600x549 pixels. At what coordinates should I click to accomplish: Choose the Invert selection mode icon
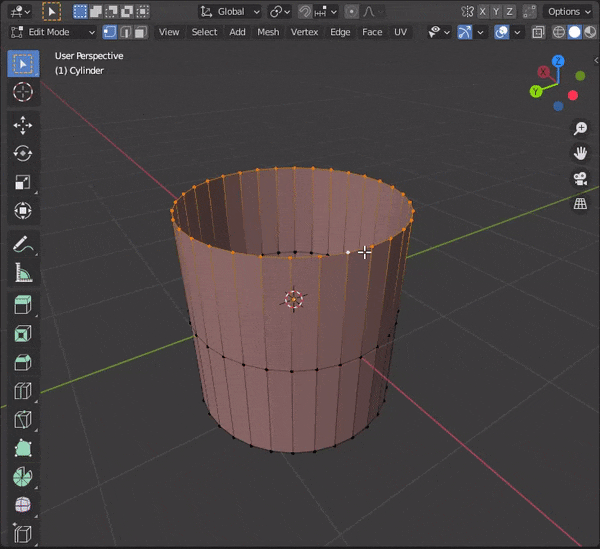pyautogui.click(x=127, y=12)
